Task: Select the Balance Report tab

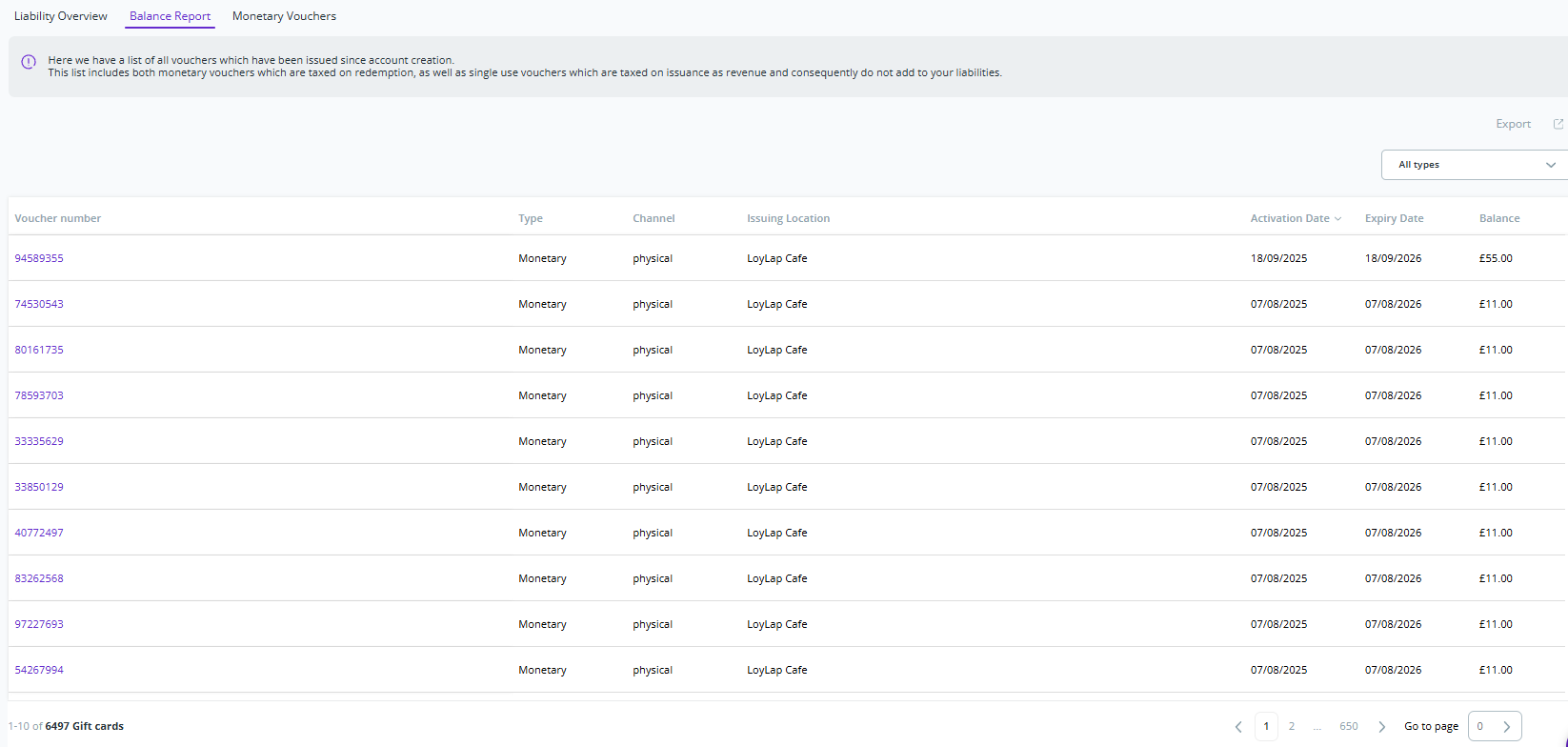Action: (x=170, y=16)
